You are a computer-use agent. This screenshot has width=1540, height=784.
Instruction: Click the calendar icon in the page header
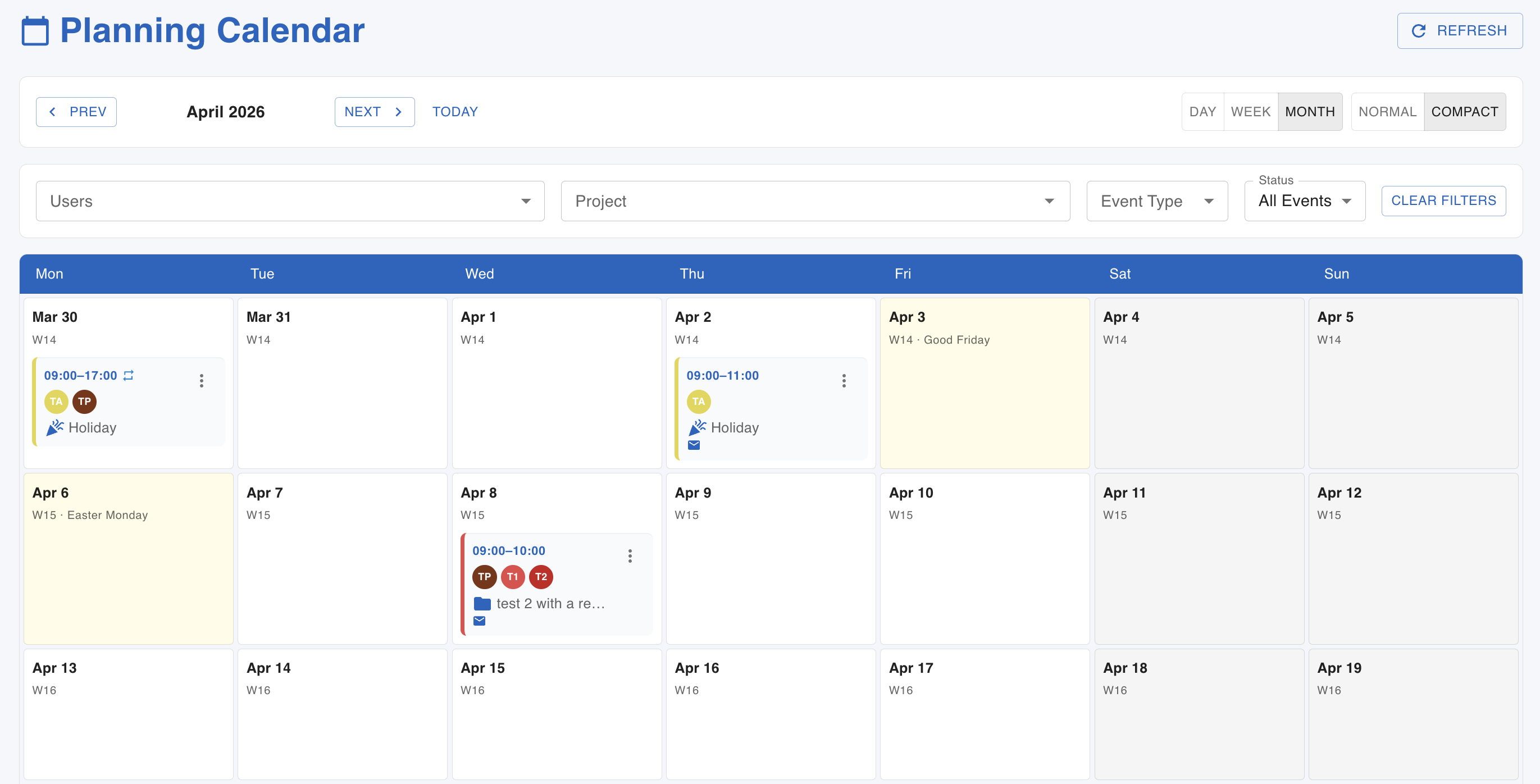tap(35, 29)
